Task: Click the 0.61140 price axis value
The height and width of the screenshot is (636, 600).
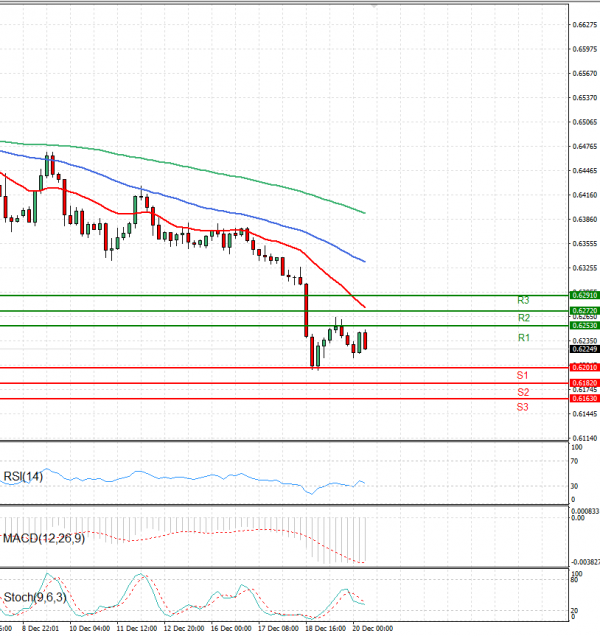Action: (x=585, y=438)
